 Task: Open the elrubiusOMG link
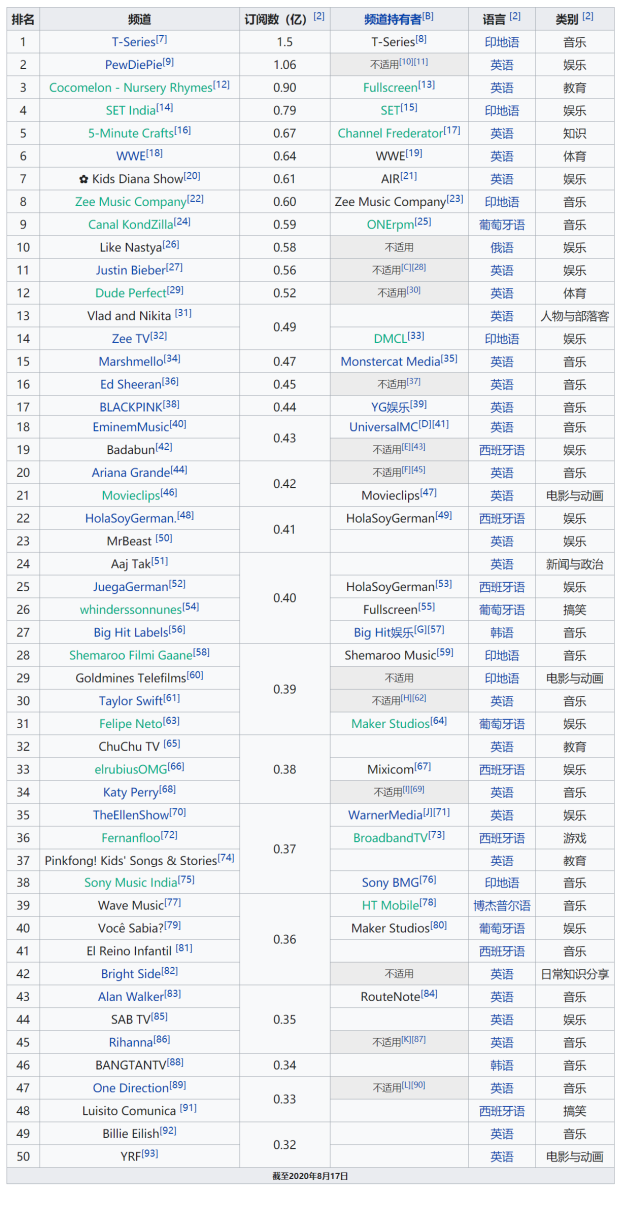pyautogui.click(x=131, y=770)
